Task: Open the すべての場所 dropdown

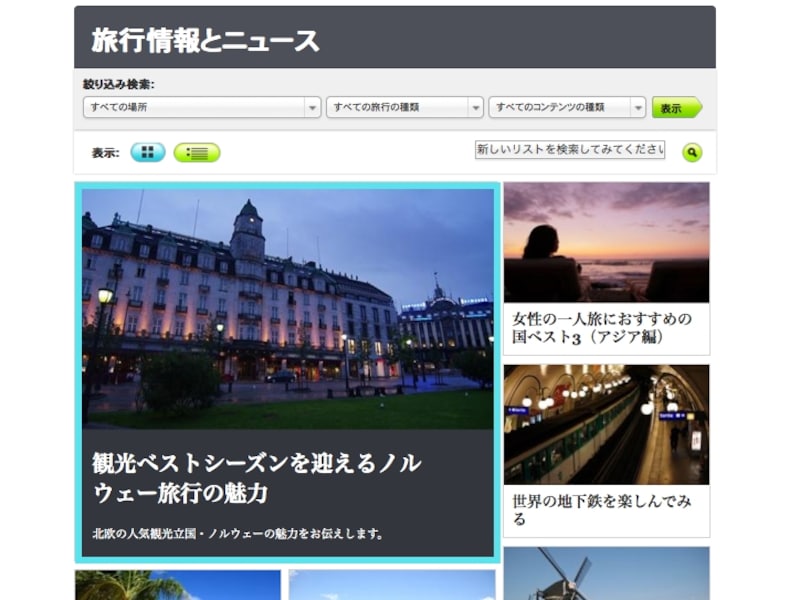Action: (x=202, y=107)
